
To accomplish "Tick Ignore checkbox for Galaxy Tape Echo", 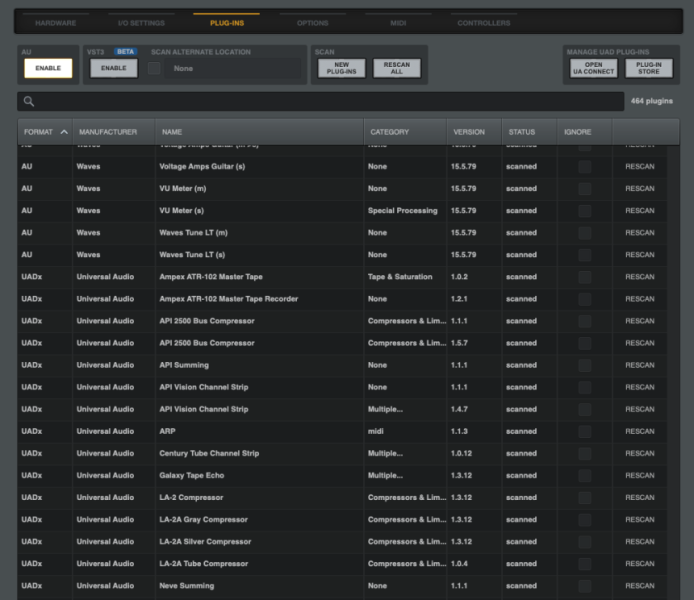I will [585, 476].
